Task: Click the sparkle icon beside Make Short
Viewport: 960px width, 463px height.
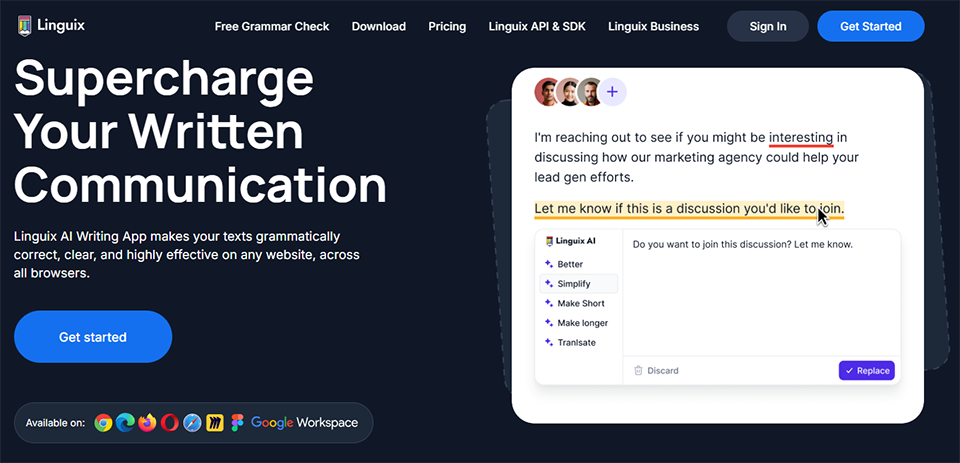Action: click(549, 303)
